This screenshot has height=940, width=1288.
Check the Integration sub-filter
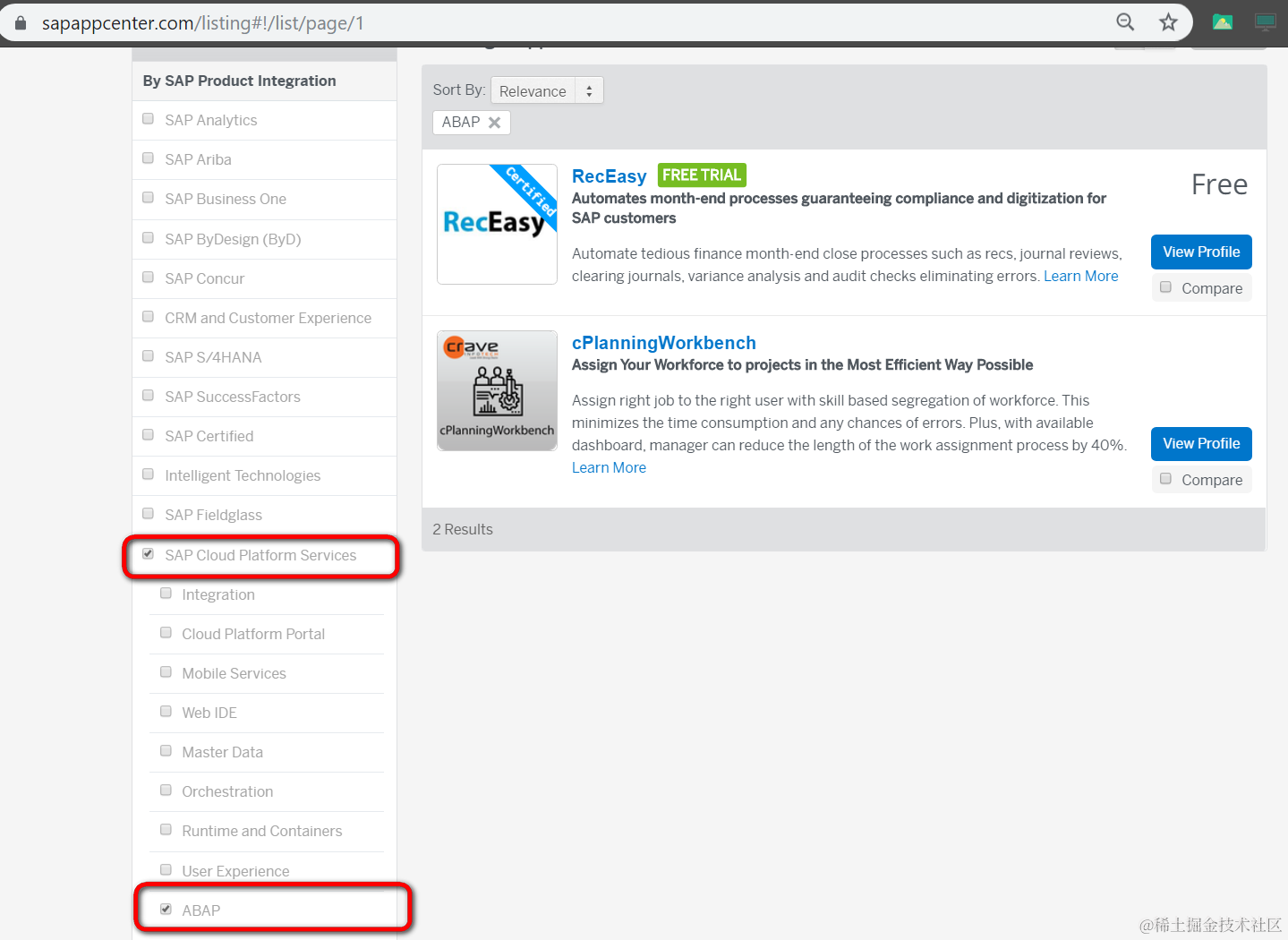pos(166,594)
